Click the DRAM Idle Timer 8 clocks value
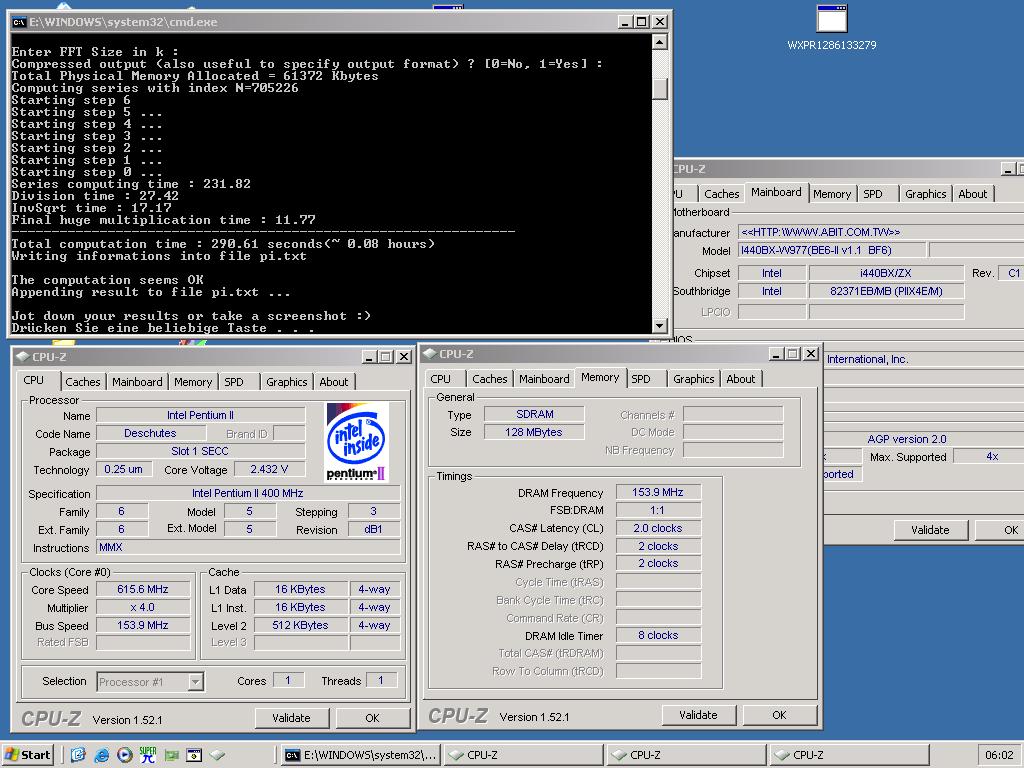Image resolution: width=1024 pixels, height=768 pixels. 658,635
